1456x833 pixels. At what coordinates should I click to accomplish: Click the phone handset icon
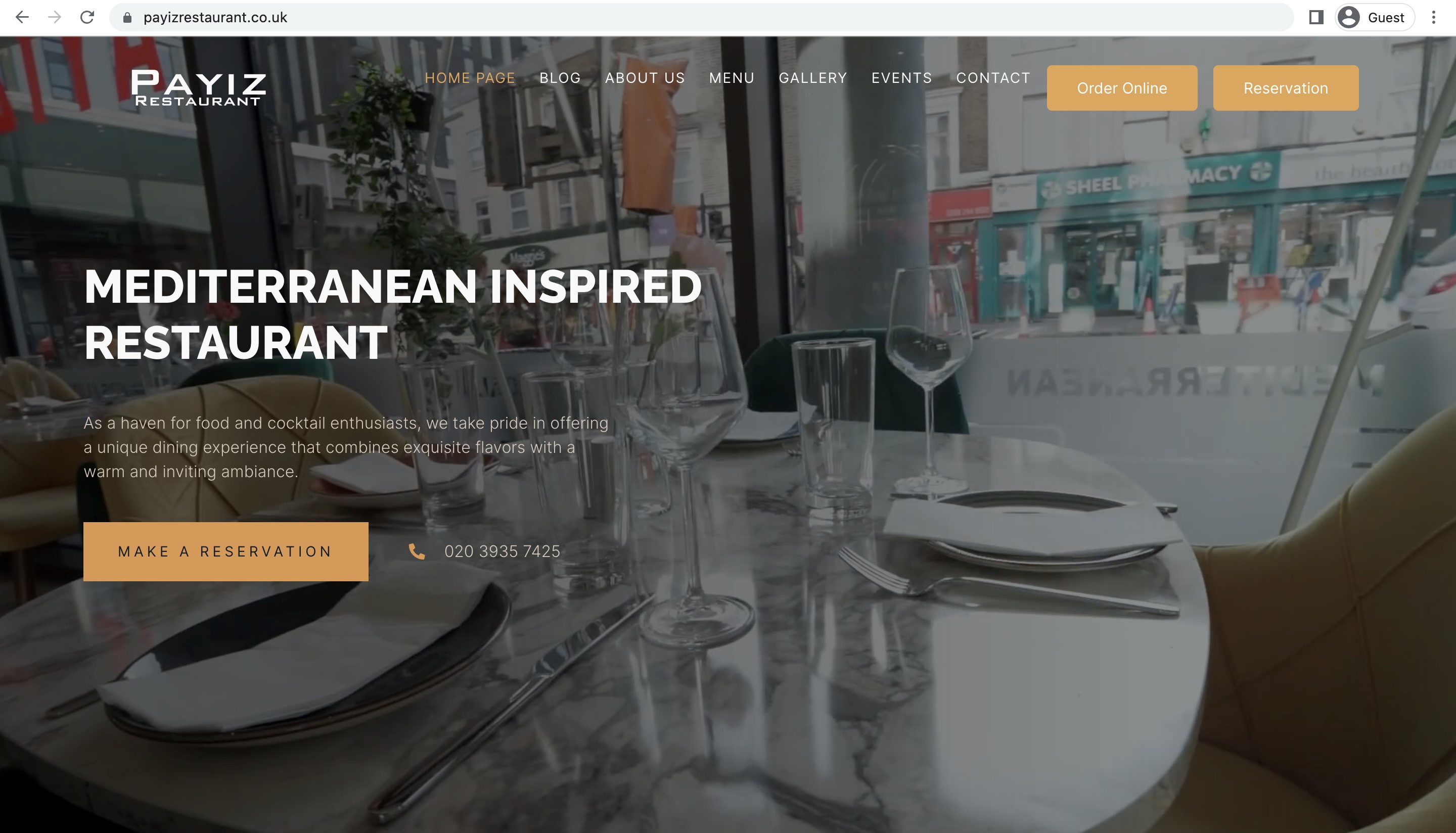point(417,551)
